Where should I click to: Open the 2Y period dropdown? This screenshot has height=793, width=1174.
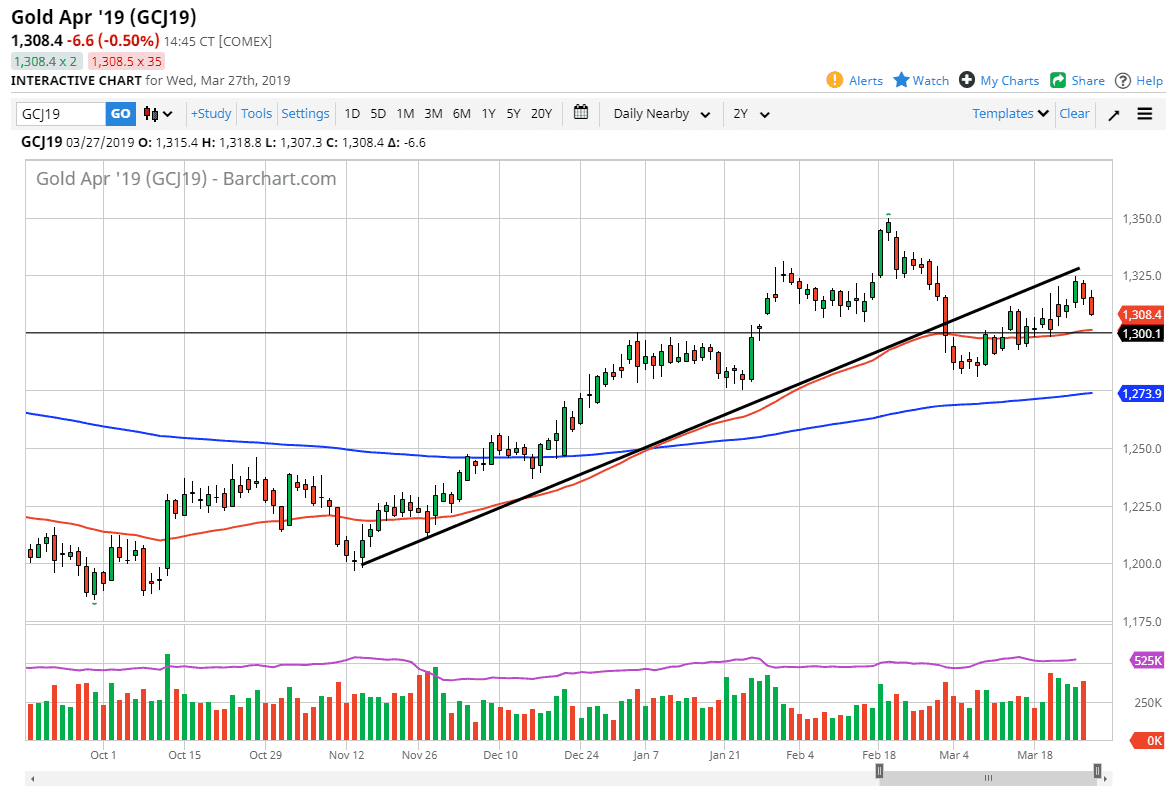tap(751, 114)
